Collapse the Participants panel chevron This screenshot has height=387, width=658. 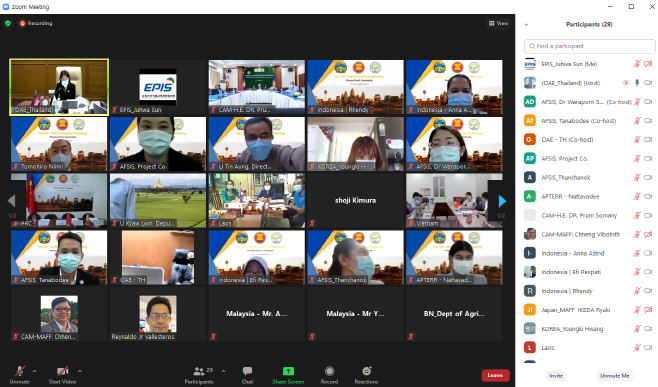click(x=526, y=25)
